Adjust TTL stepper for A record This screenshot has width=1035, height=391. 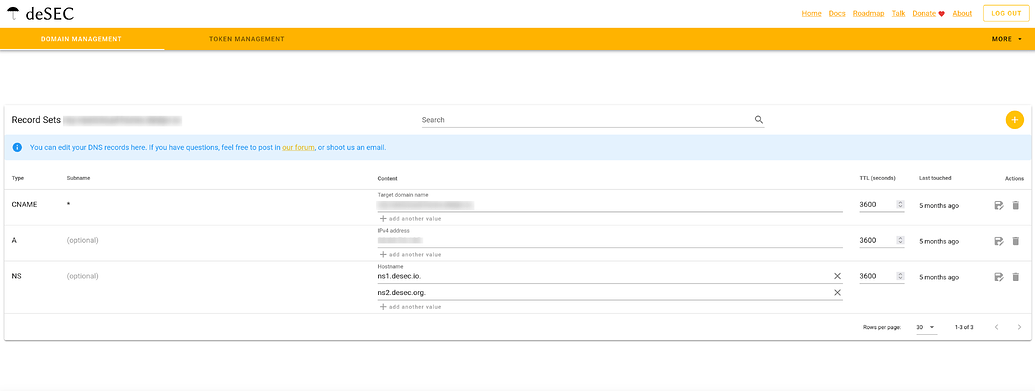click(x=900, y=240)
